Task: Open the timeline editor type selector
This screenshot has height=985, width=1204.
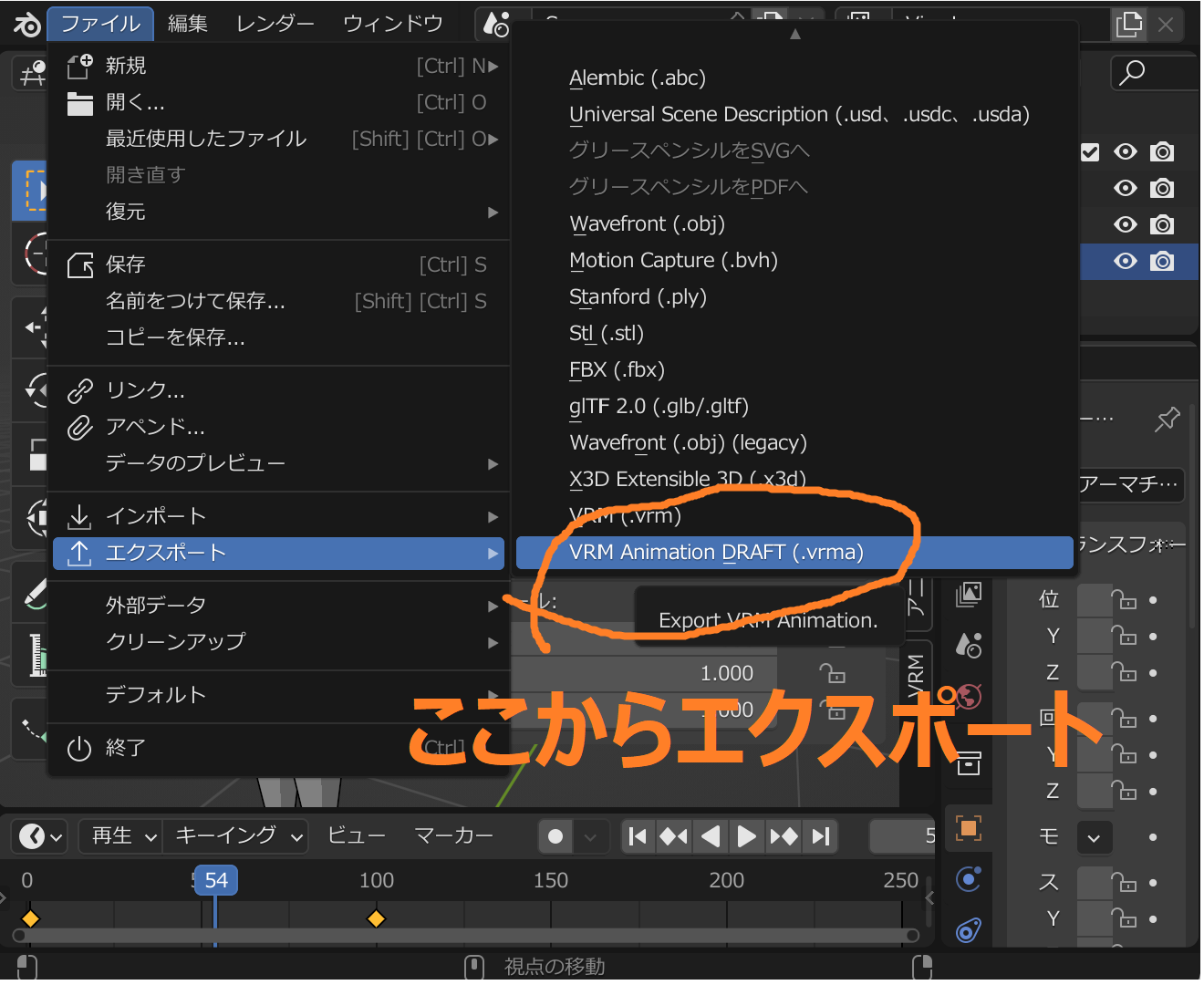Action: point(41,836)
